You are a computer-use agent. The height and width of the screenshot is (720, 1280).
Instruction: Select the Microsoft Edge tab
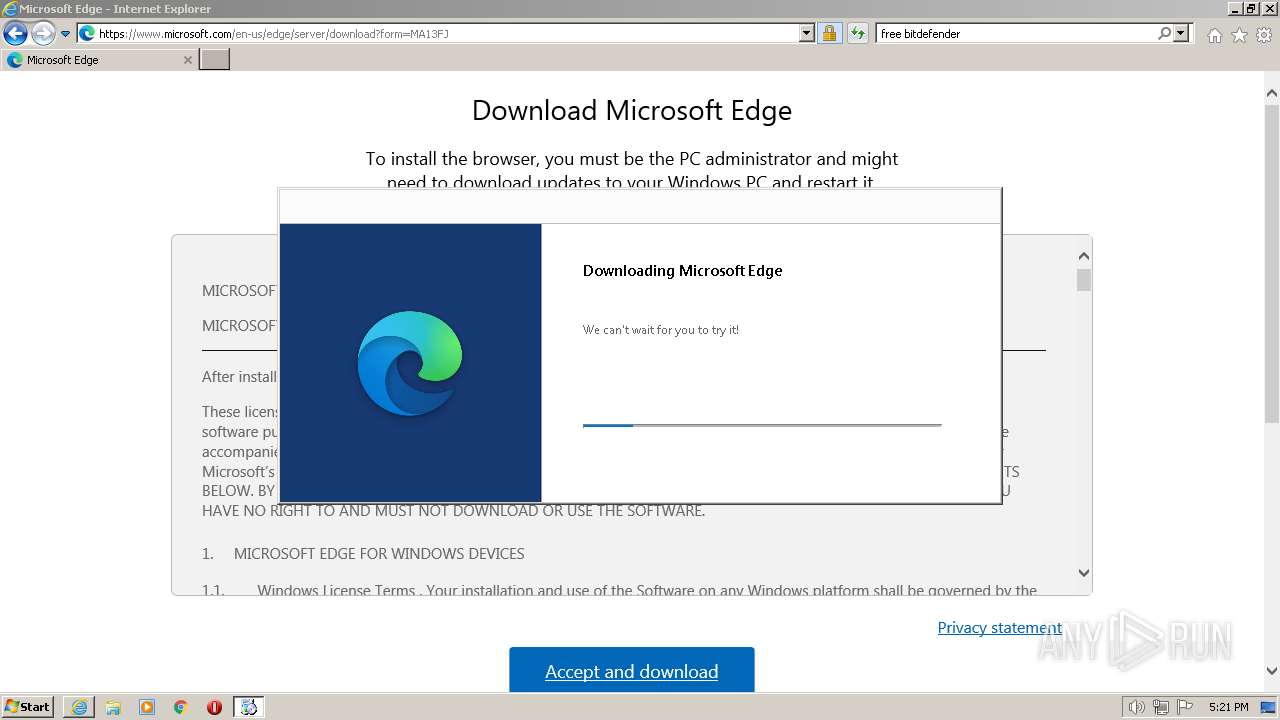coord(99,60)
